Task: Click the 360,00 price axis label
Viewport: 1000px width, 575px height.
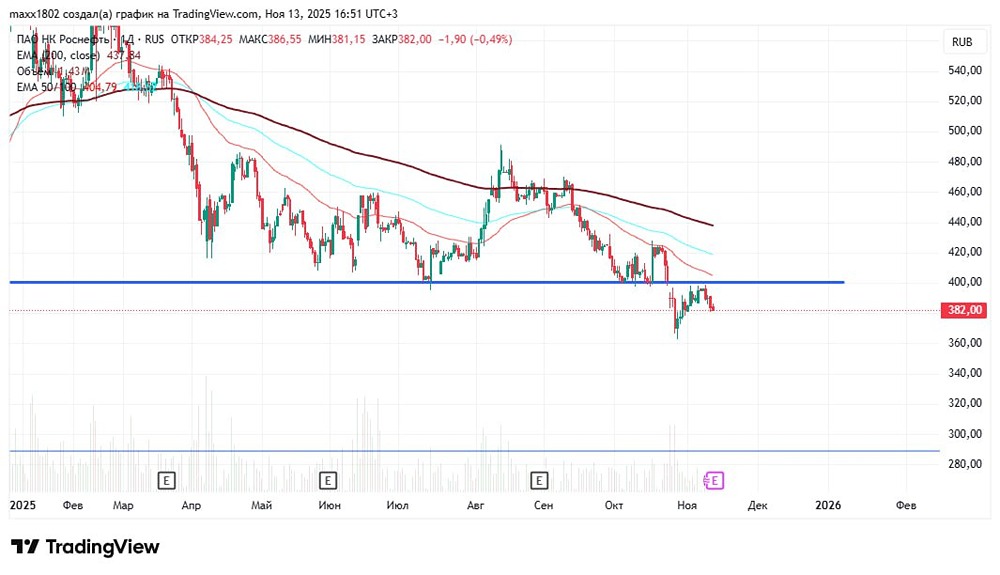Action: pyautogui.click(x=965, y=342)
